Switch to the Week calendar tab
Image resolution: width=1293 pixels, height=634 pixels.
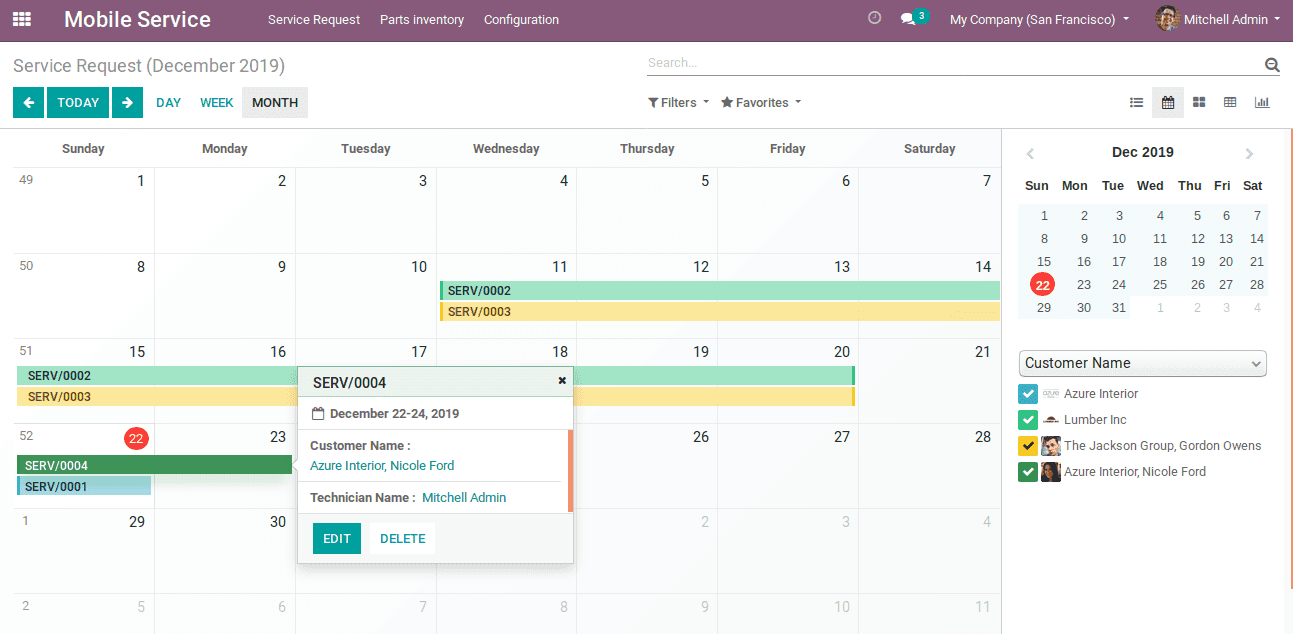click(216, 102)
